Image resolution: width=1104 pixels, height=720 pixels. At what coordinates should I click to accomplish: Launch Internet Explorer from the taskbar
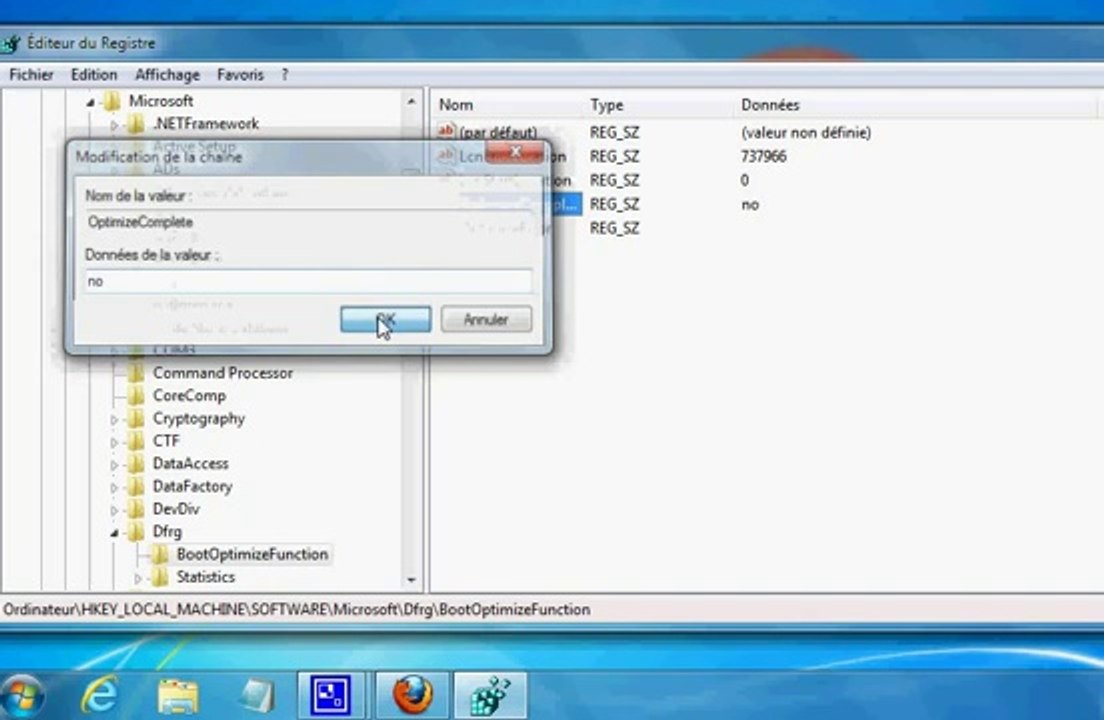[x=99, y=695]
